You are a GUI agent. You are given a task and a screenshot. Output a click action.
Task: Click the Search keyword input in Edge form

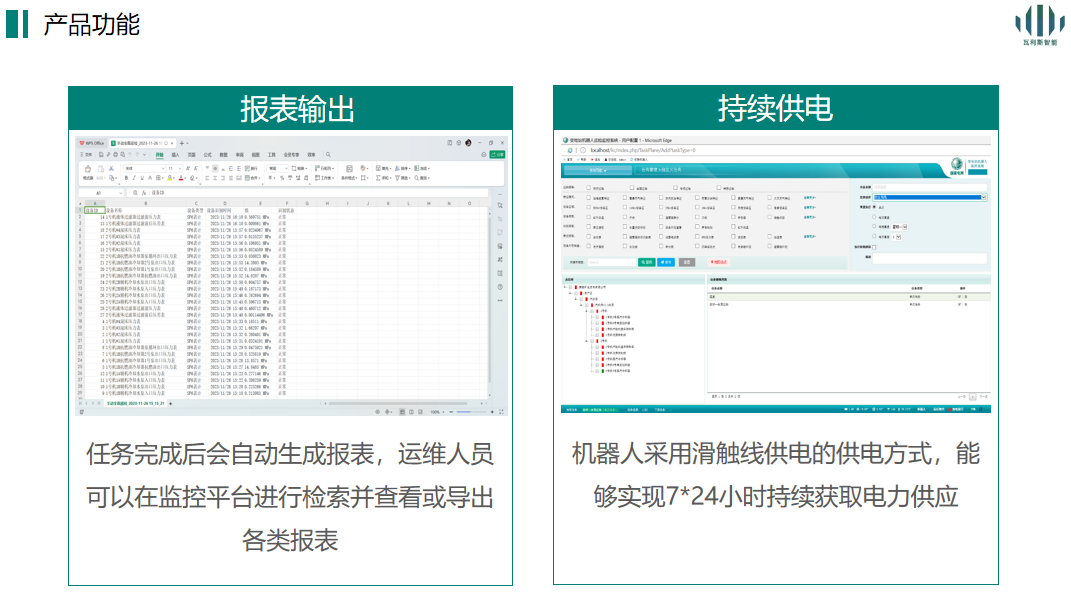tap(611, 262)
